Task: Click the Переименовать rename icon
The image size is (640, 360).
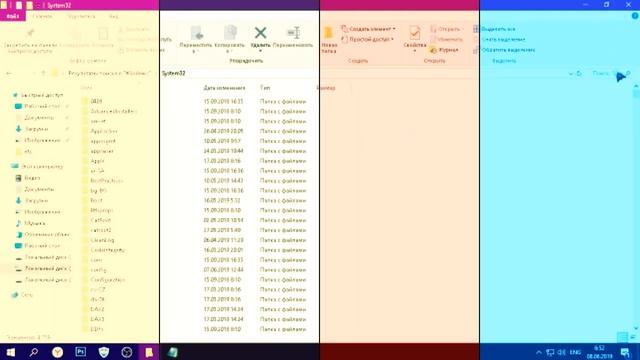Action: click(293, 33)
